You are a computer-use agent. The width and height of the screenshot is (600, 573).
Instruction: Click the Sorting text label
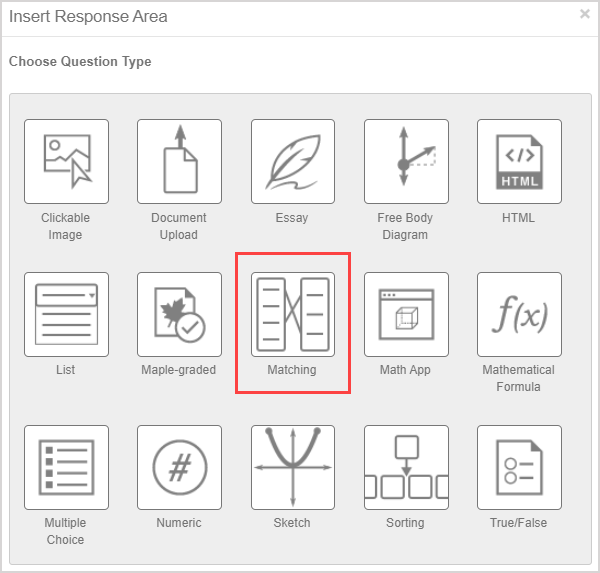[405, 523]
